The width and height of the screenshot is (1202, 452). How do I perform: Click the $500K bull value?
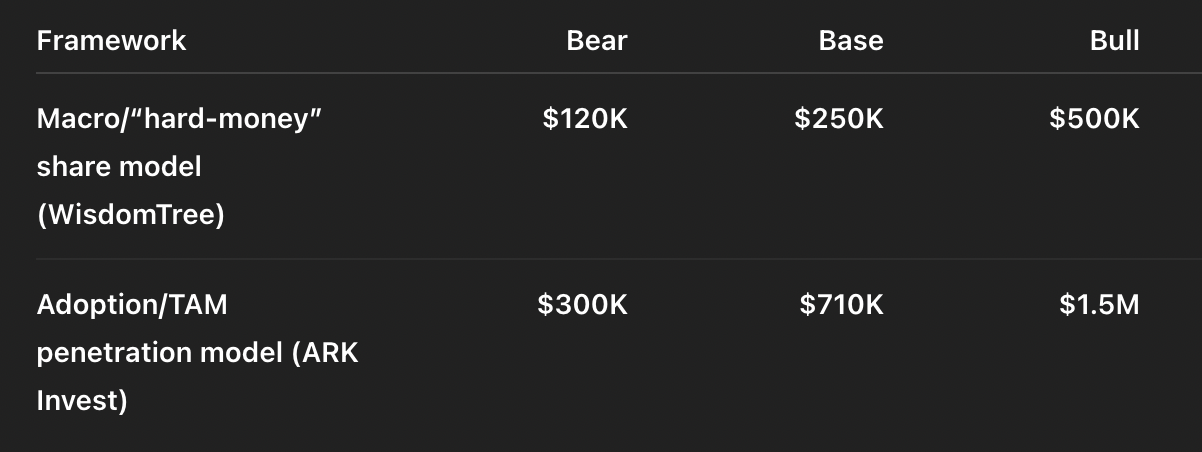coord(1094,119)
